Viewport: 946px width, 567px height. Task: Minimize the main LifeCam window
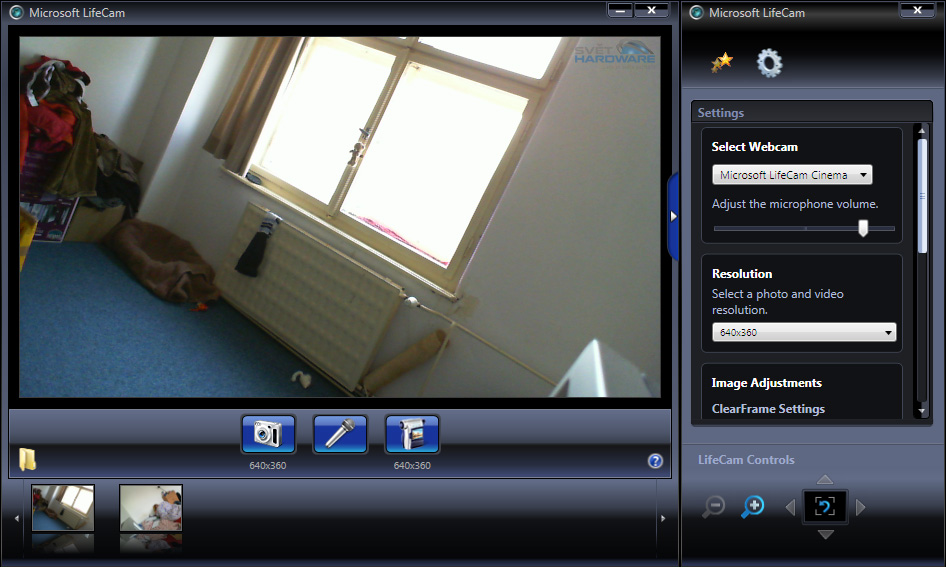(620, 10)
